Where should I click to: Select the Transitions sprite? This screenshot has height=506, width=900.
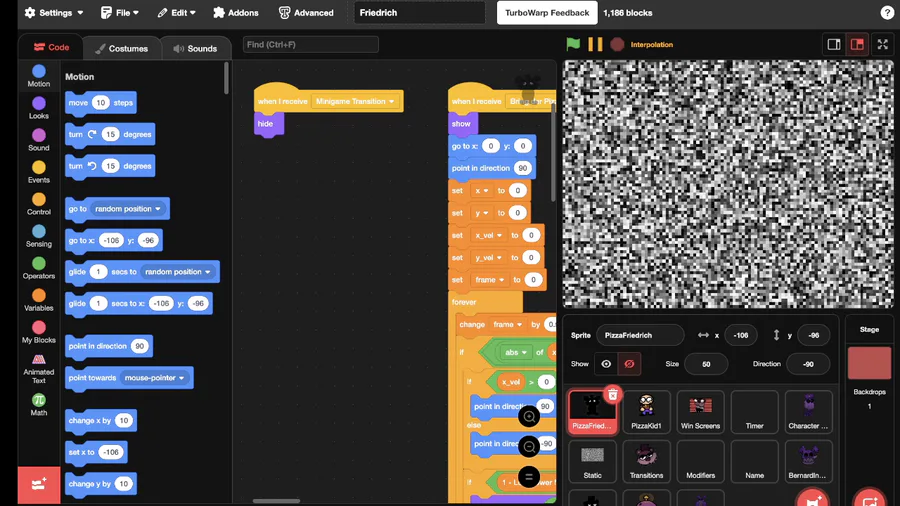646,461
